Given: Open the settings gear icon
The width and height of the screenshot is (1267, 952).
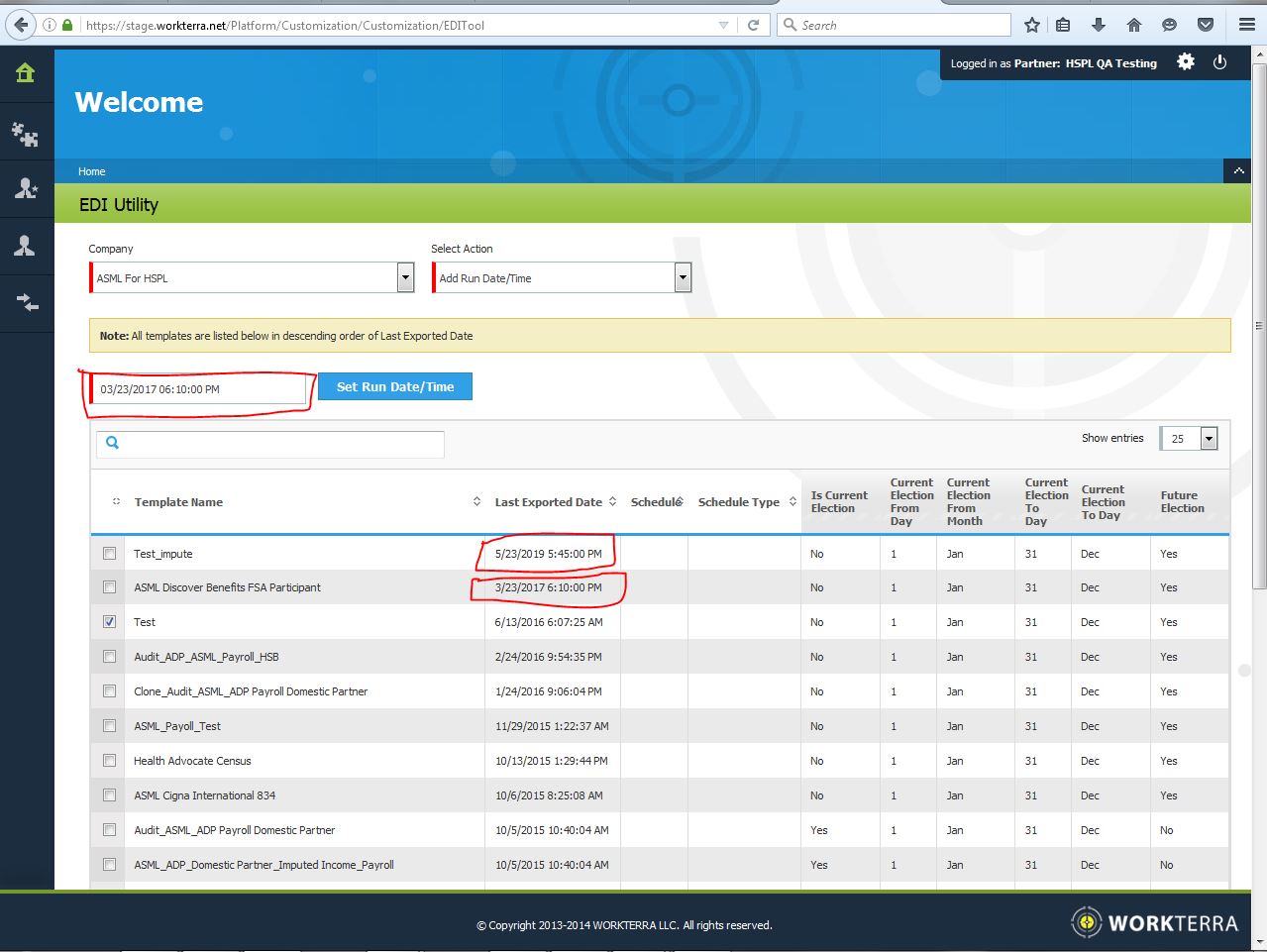Looking at the screenshot, I should click(x=1185, y=62).
